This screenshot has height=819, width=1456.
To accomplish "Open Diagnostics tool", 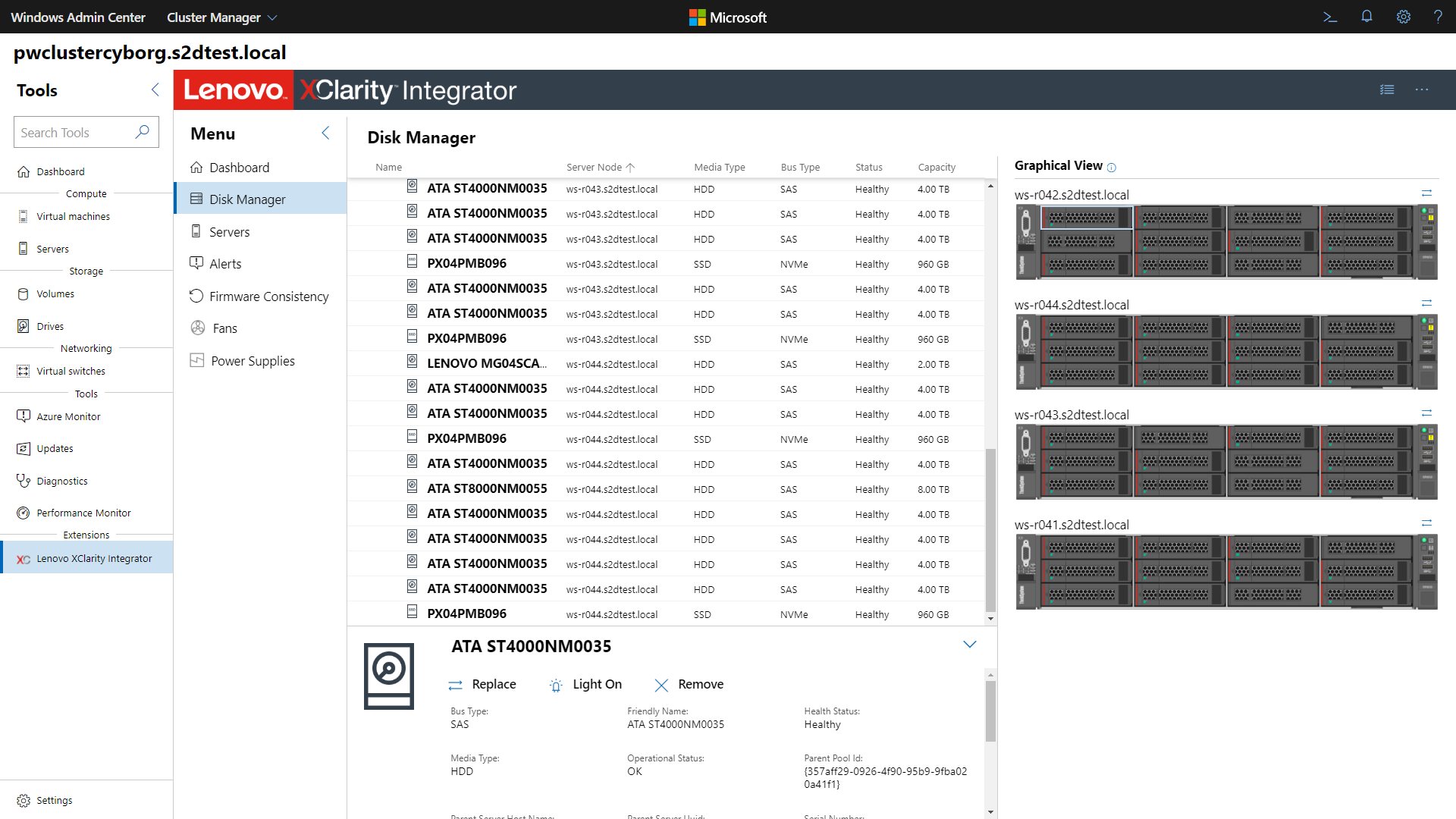I will pos(86,481).
